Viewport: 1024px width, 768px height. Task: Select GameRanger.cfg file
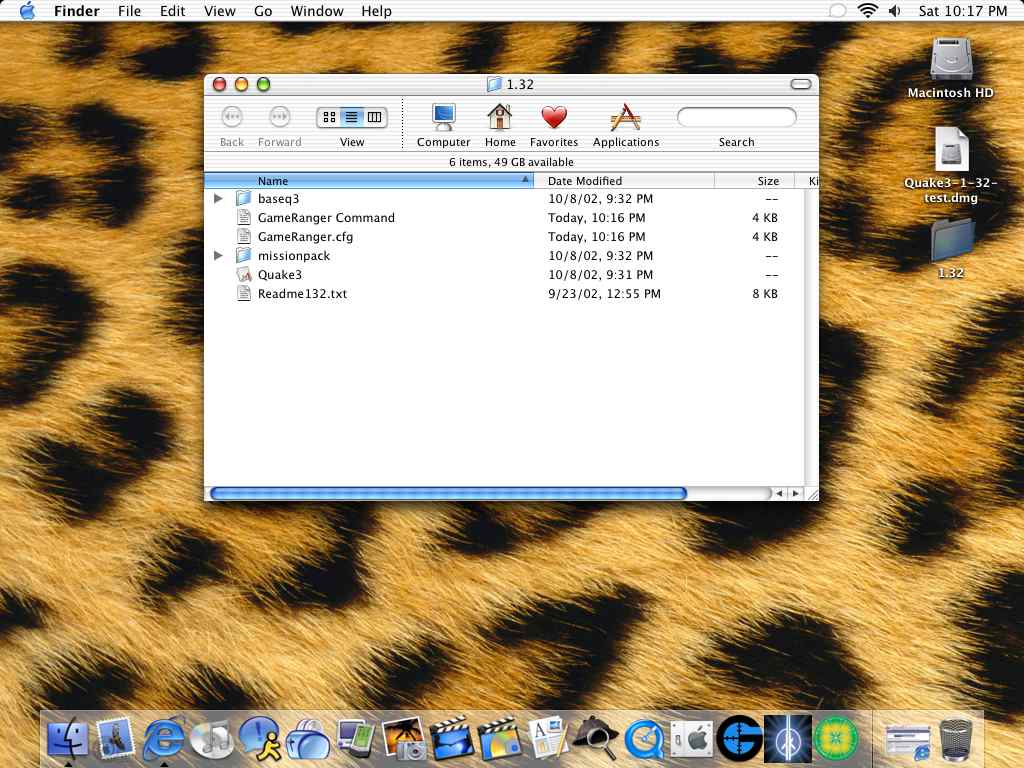point(505,236)
